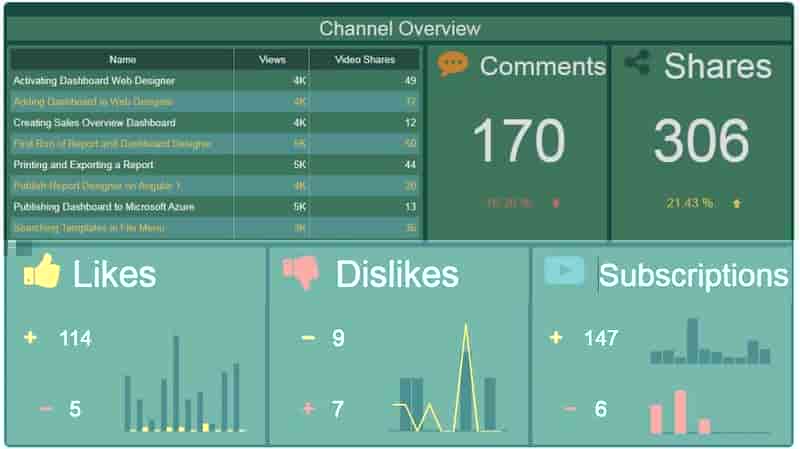Screen dimensions: 800x449
Task: Select row Searching Templates in File Menu
Action: point(215,228)
